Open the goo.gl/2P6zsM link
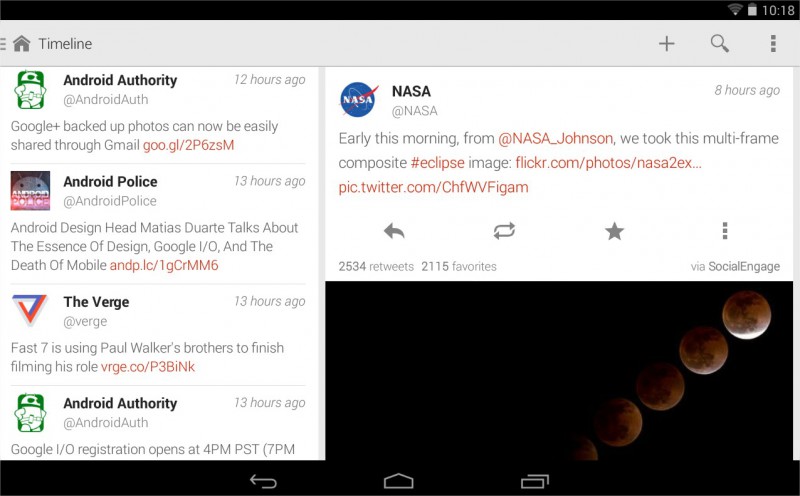800x496 pixels. pos(188,145)
